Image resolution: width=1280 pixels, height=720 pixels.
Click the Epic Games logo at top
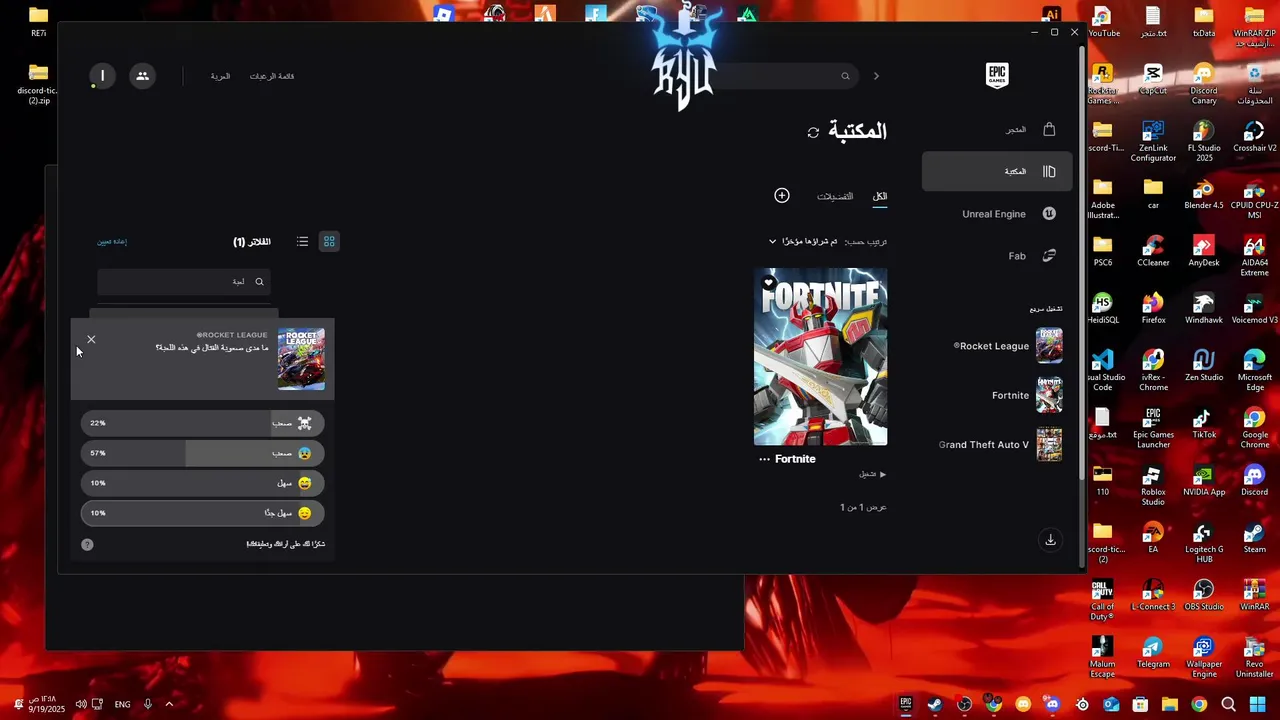tap(997, 75)
